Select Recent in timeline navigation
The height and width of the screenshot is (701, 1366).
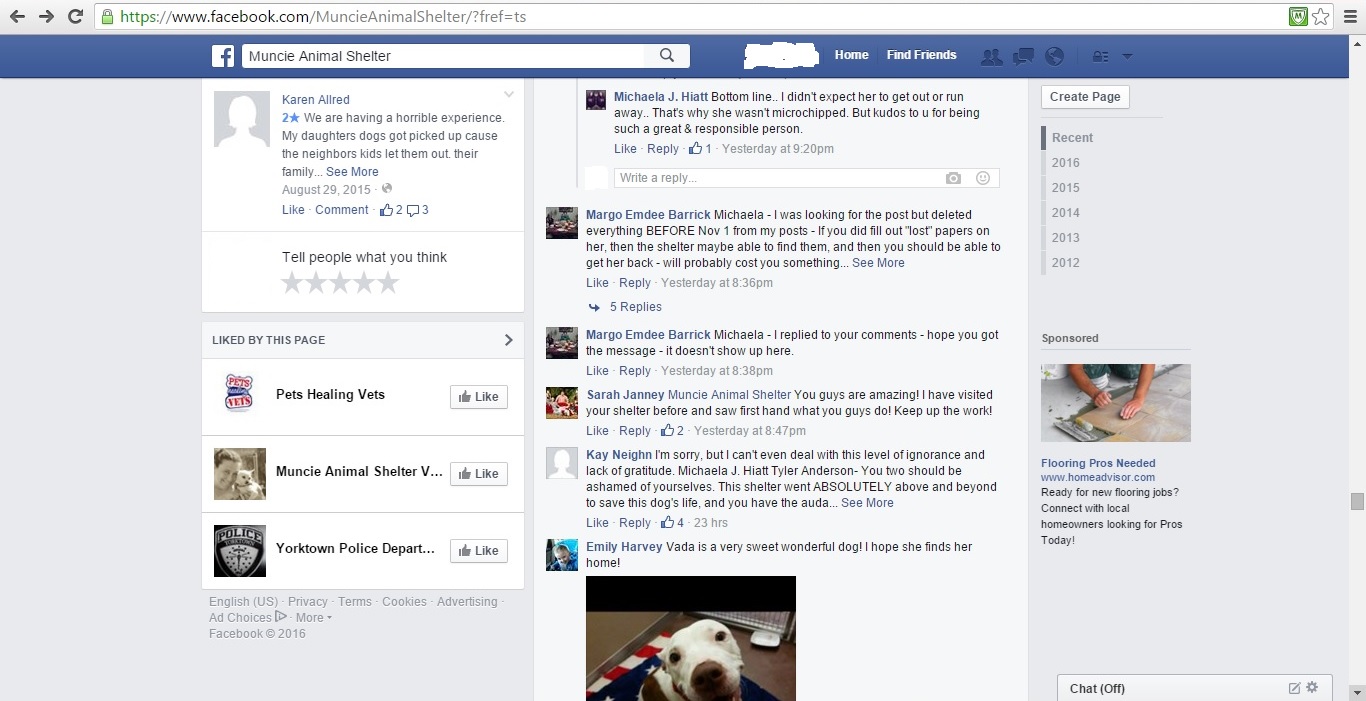[1072, 138]
